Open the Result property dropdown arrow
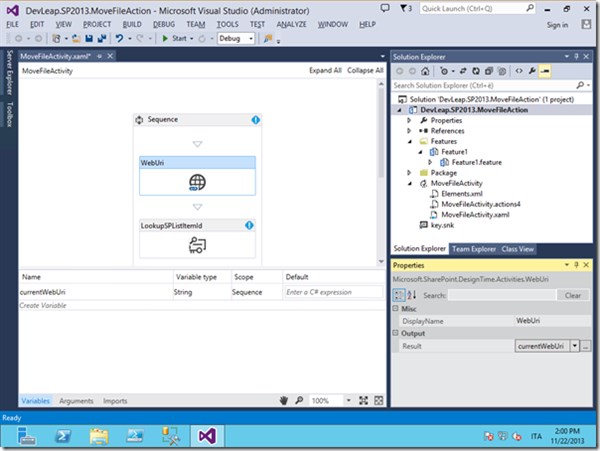 pyautogui.click(x=575, y=346)
